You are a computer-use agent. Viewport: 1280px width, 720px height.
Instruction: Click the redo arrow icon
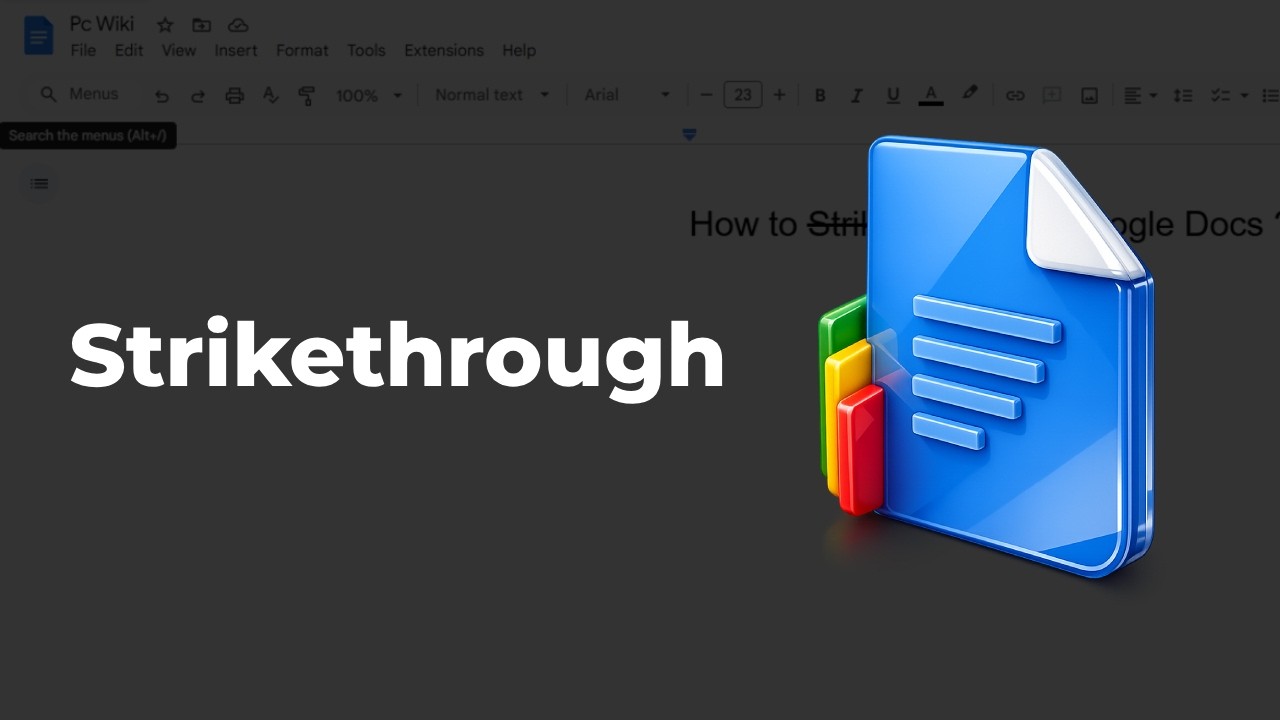197,96
